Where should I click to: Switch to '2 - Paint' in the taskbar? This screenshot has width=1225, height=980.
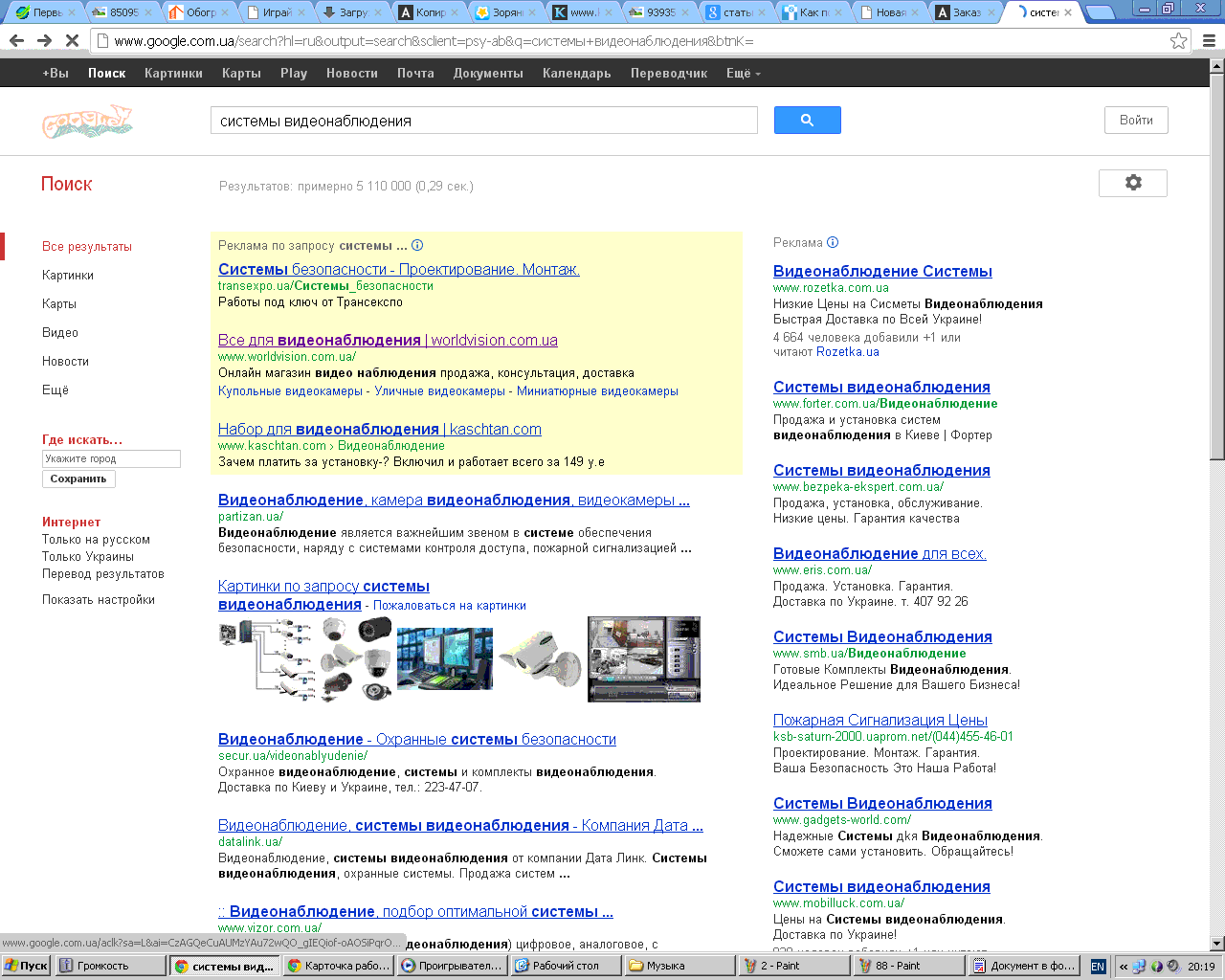pyautogui.click(x=793, y=966)
